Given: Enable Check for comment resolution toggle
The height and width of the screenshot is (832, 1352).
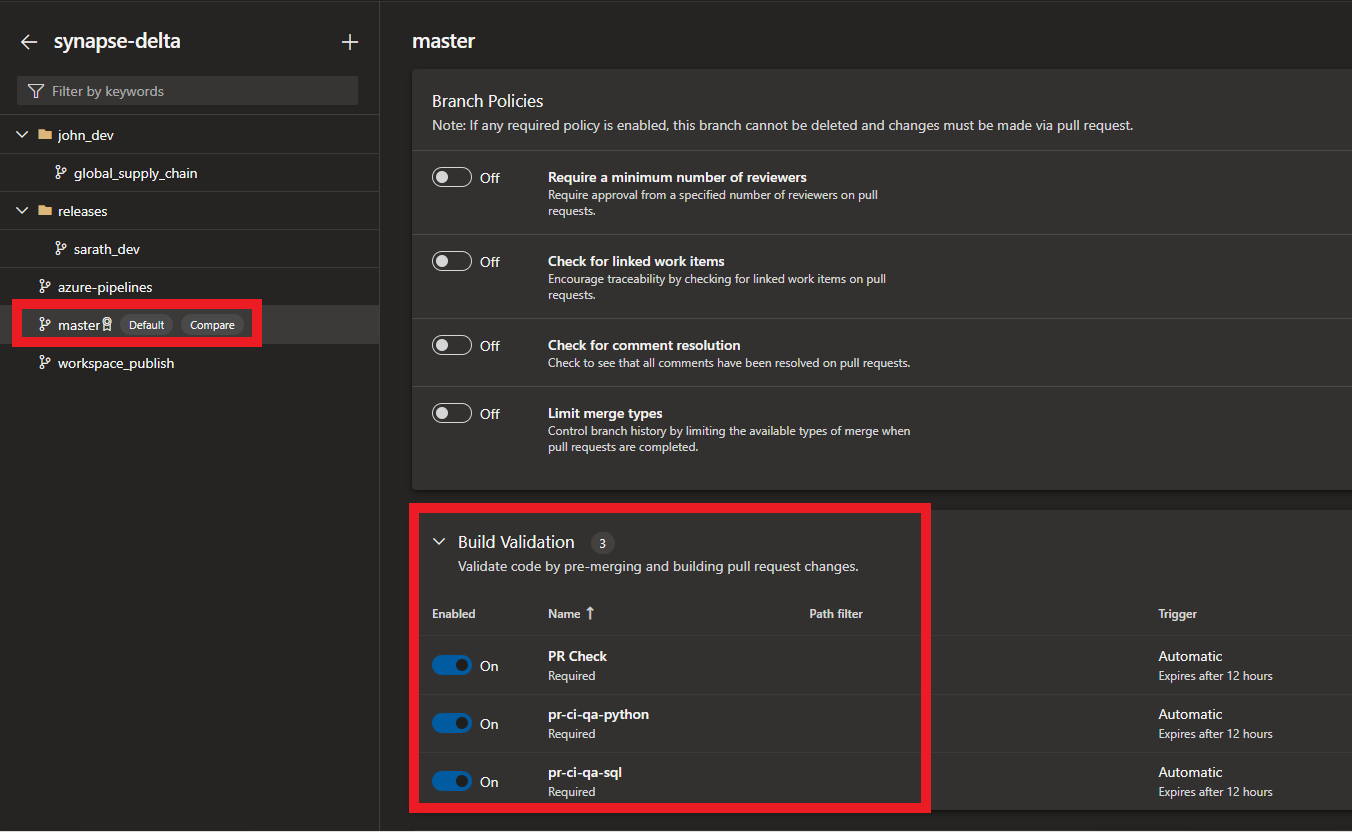Looking at the screenshot, I should (x=452, y=345).
